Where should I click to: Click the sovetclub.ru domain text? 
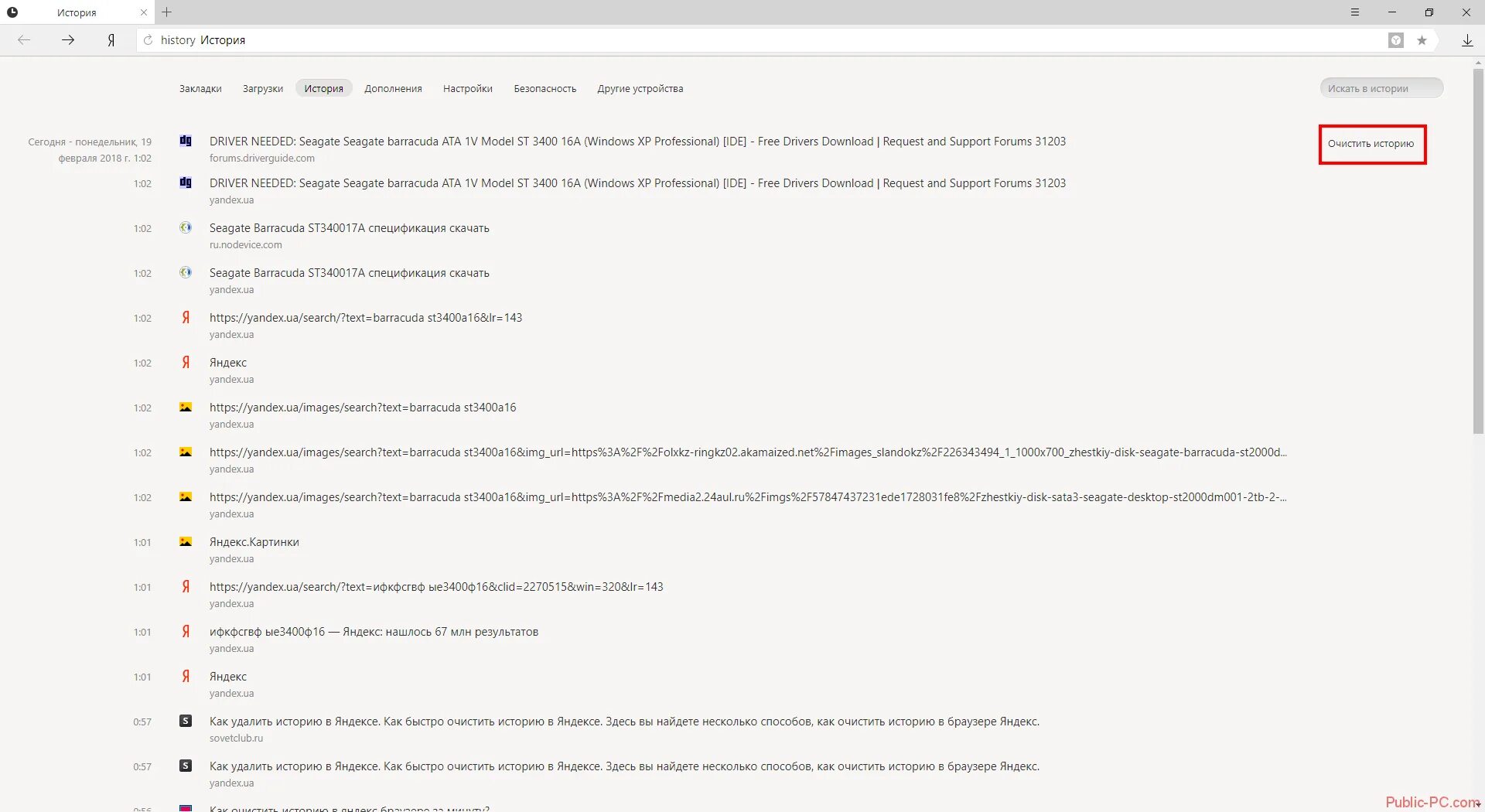pos(236,739)
